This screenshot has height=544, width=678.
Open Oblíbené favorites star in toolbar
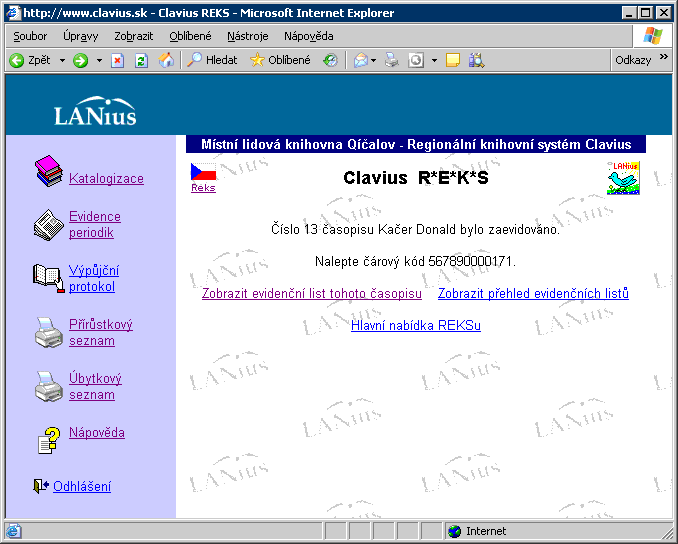[280, 60]
